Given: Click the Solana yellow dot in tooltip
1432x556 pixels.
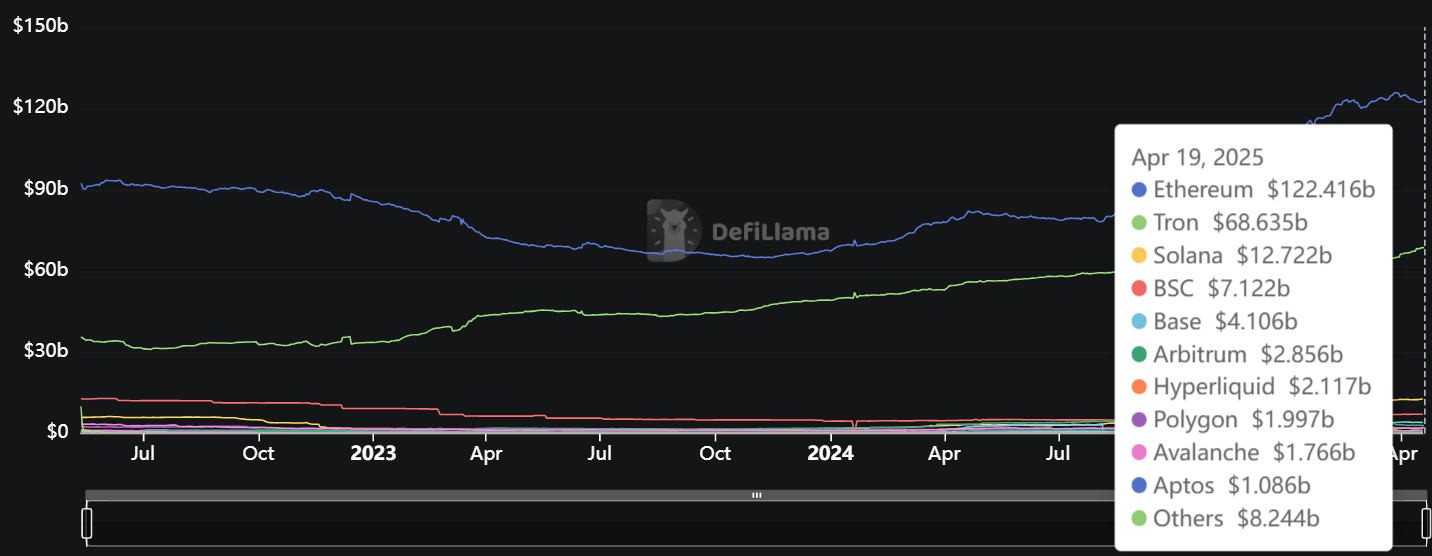Looking at the screenshot, I should coord(1139,256).
